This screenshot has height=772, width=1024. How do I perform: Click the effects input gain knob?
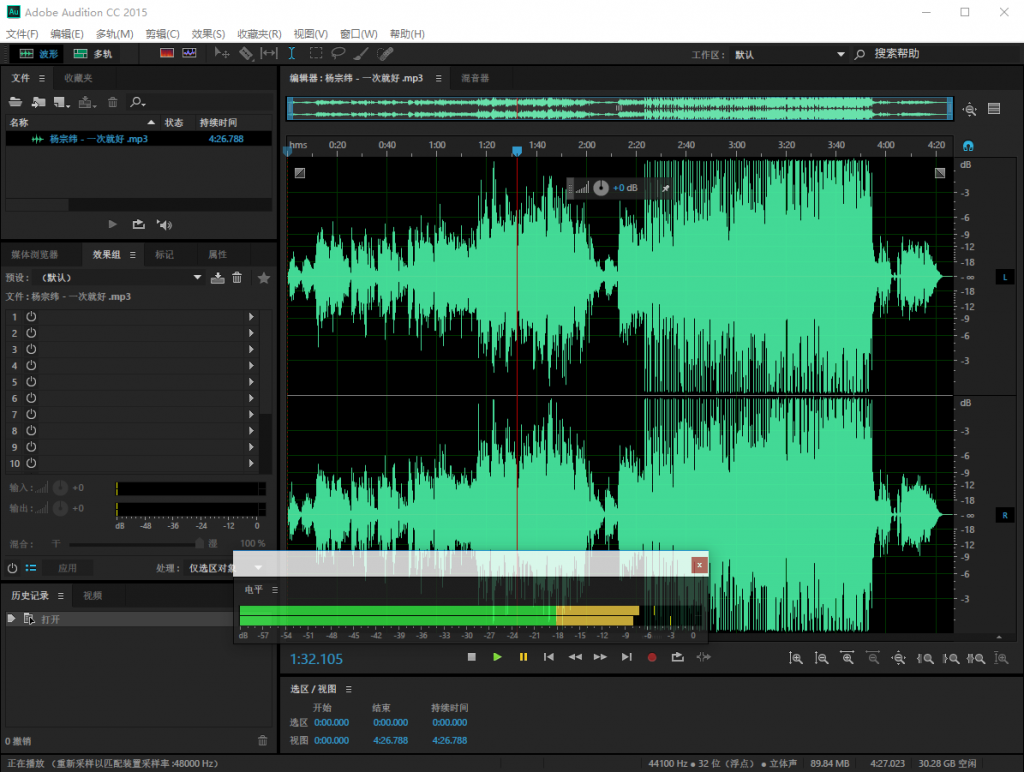(x=60, y=488)
